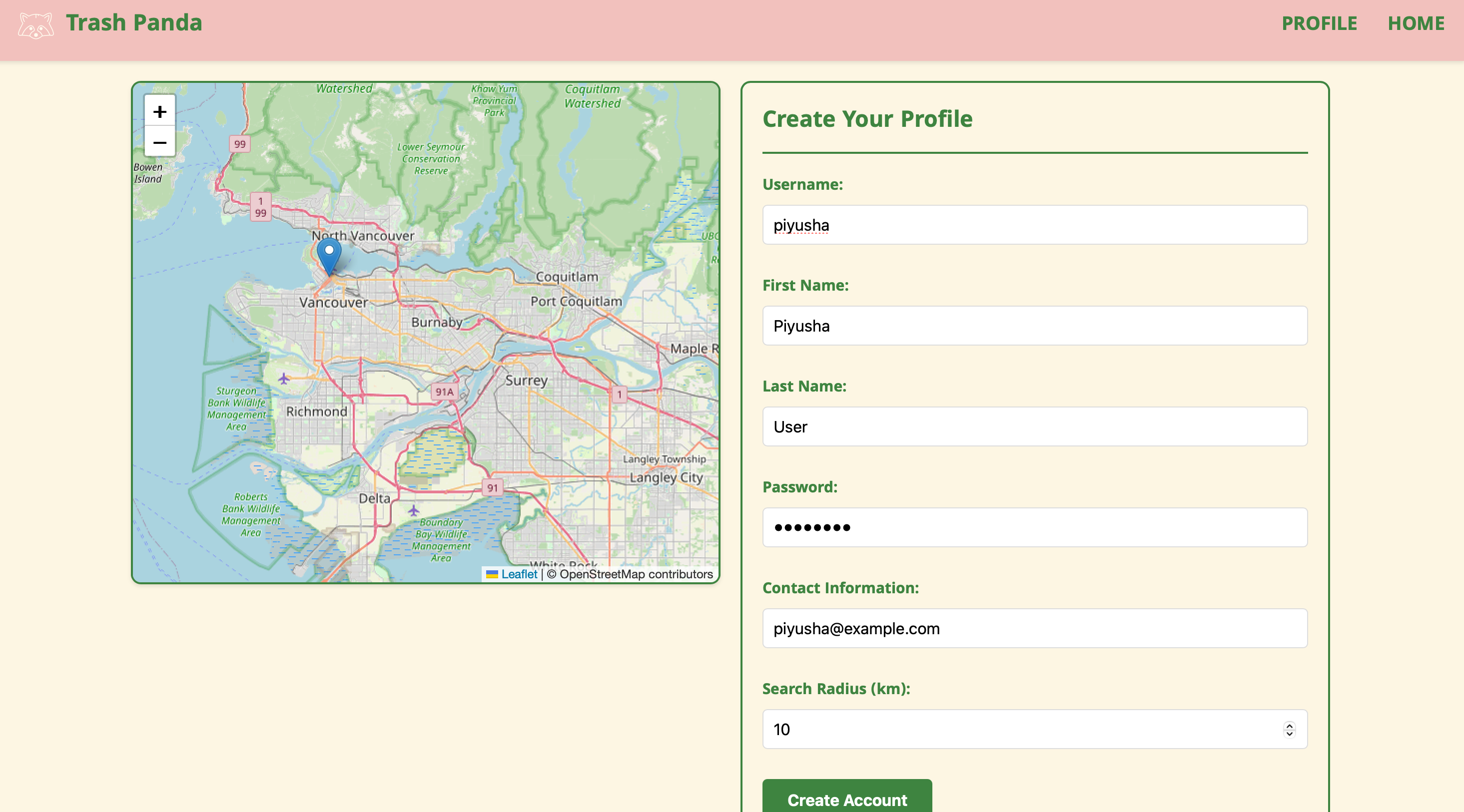Decrease Search Radius with the down arrow

pos(1289,734)
